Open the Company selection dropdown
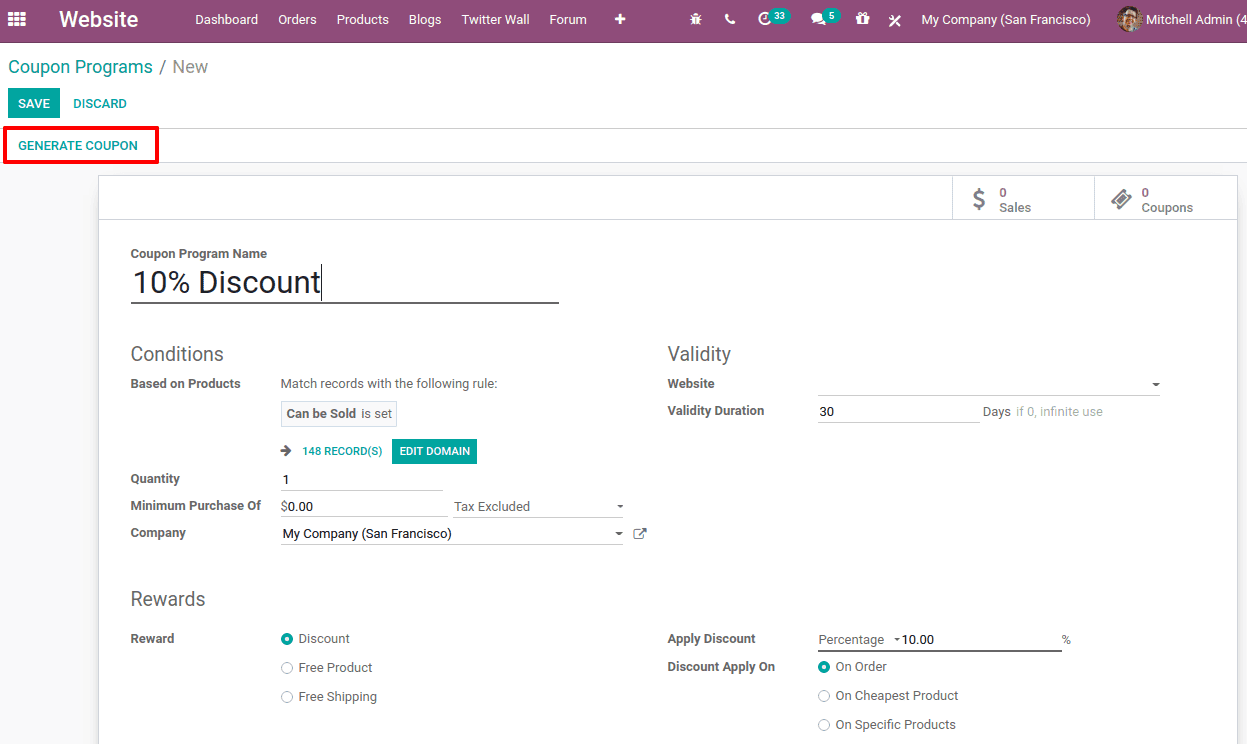Viewport: 1247px width, 744px height. pos(452,534)
